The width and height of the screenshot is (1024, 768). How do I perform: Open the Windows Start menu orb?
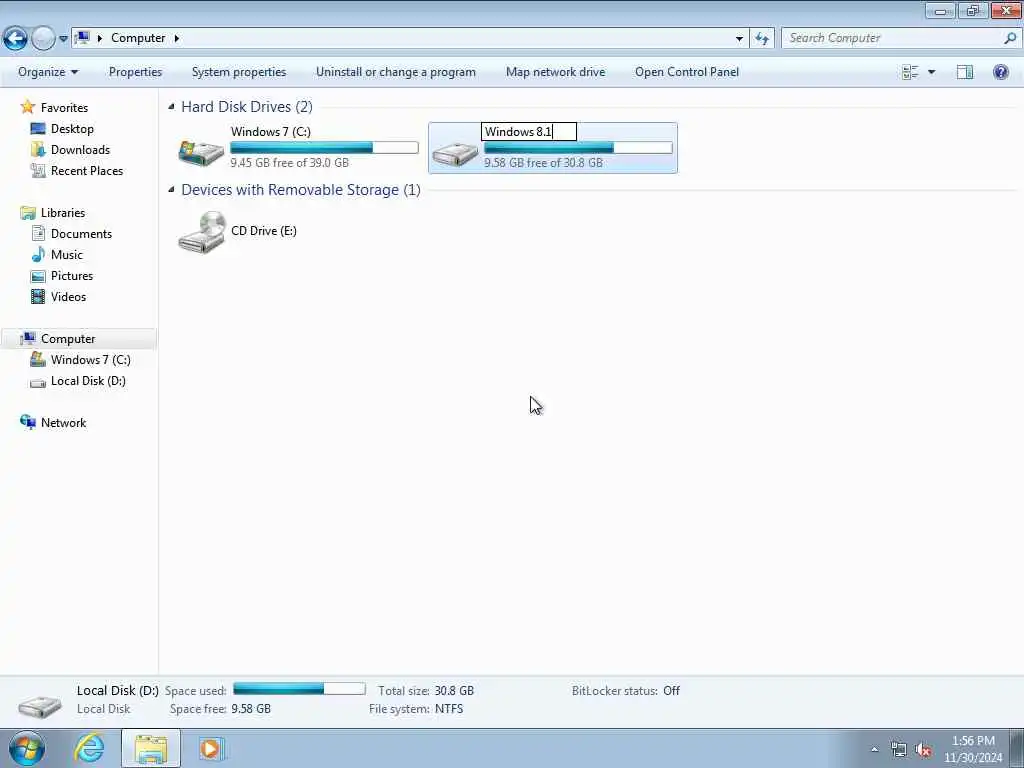pyautogui.click(x=27, y=748)
